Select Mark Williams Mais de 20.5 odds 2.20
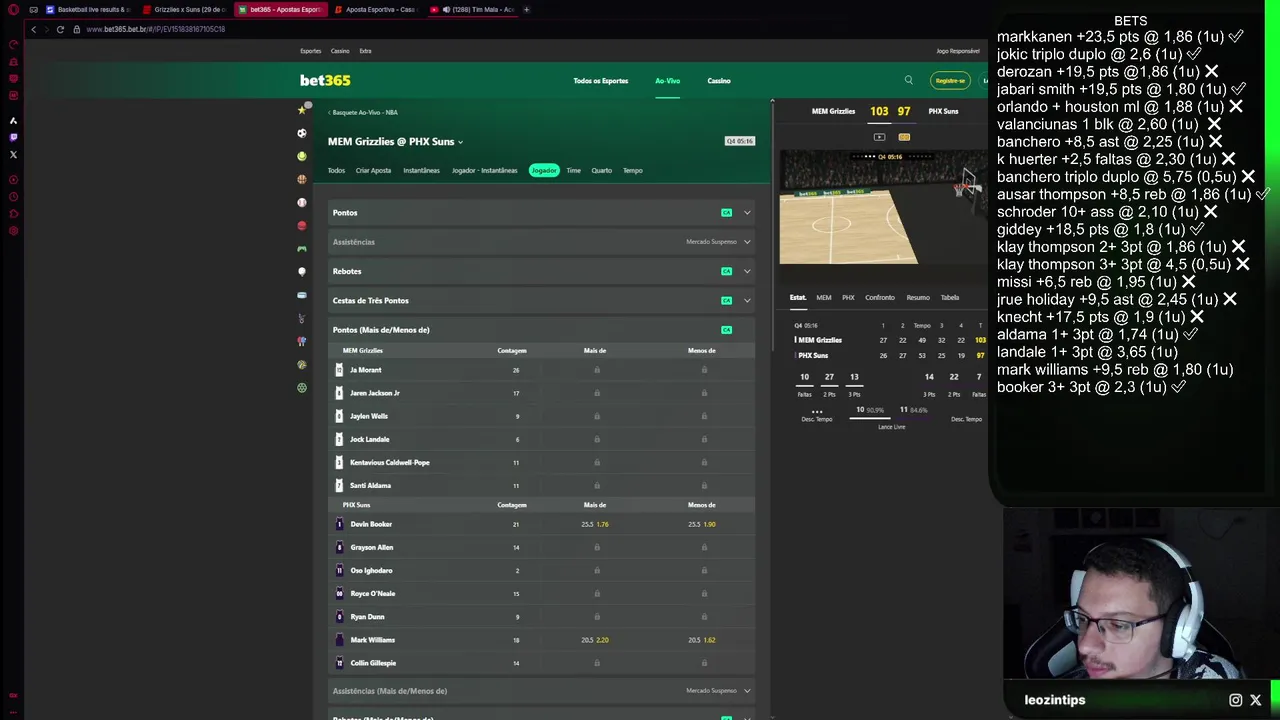The width and height of the screenshot is (1280, 720). tap(595, 640)
